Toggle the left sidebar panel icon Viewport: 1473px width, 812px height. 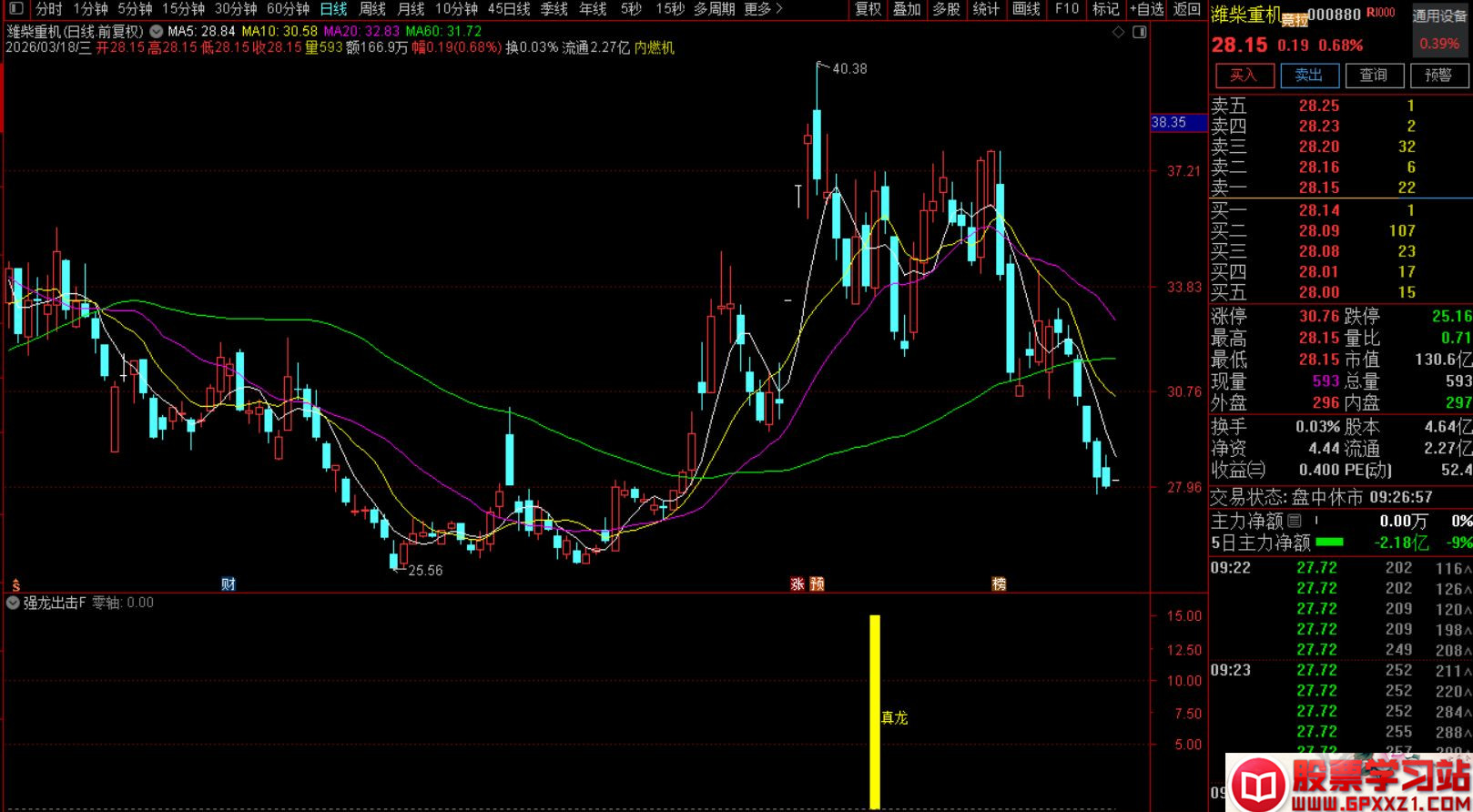pyautogui.click(x=15, y=9)
